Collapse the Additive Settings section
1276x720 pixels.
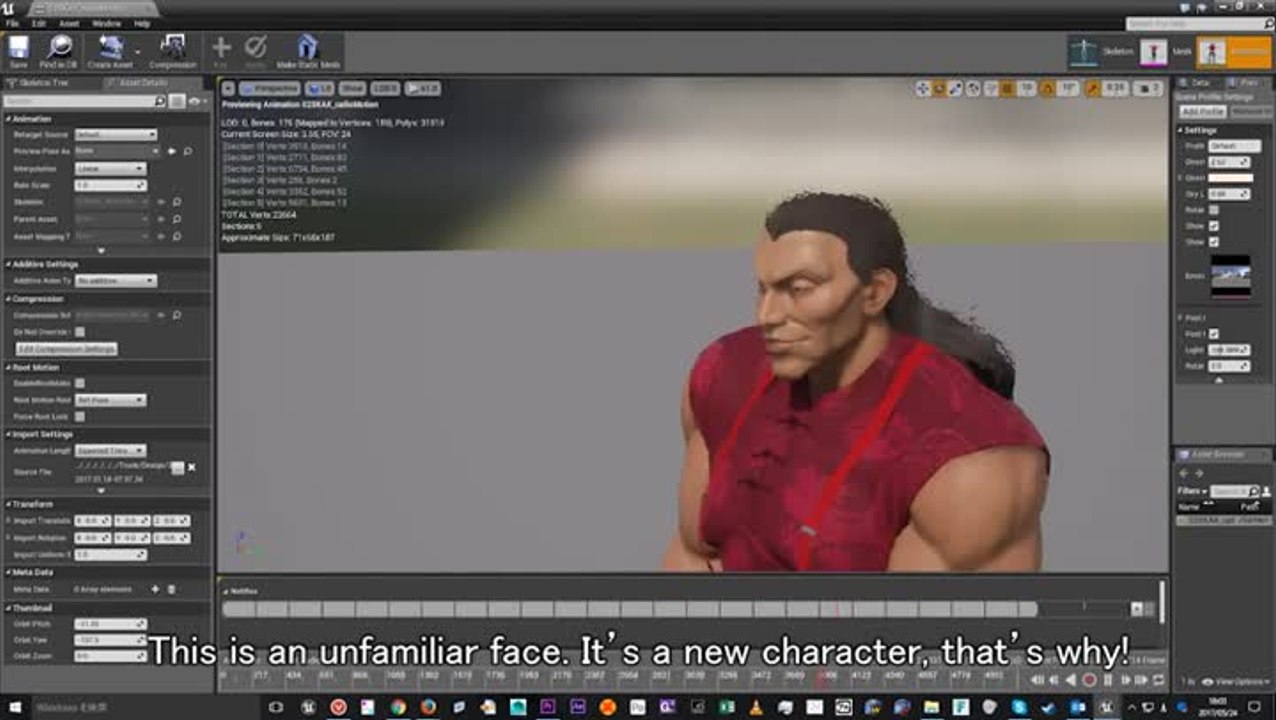click(x=9, y=264)
